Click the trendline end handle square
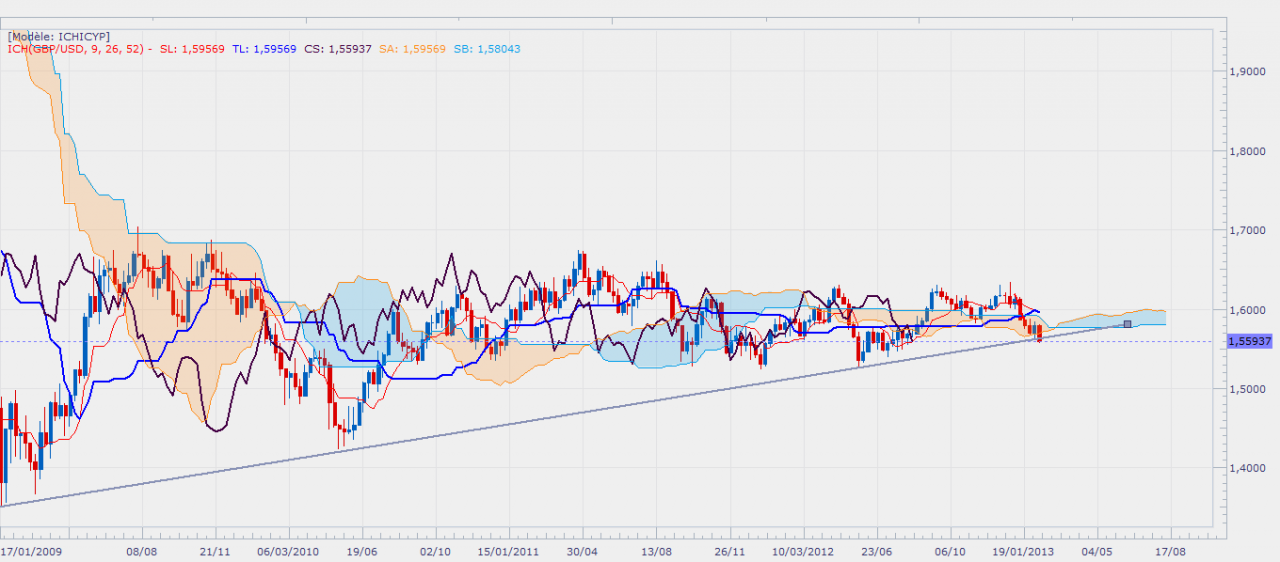Image resolution: width=1280 pixels, height=562 pixels. pos(1127,323)
